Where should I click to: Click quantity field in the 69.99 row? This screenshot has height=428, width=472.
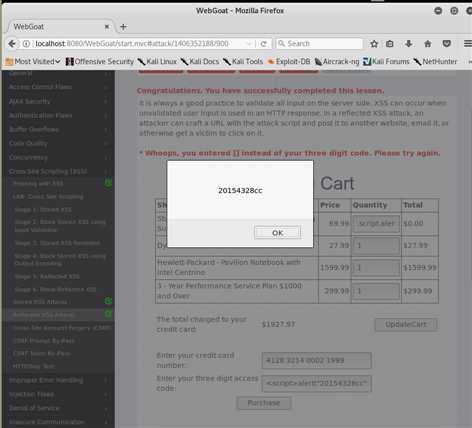point(376,223)
